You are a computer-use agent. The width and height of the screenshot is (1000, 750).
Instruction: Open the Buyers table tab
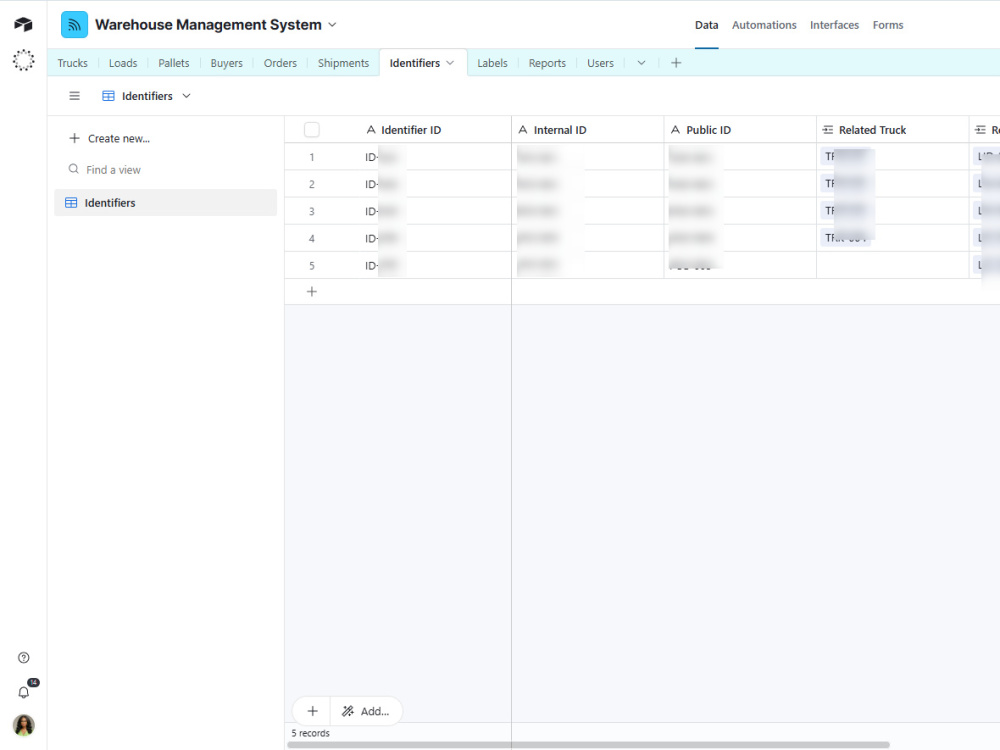point(226,62)
